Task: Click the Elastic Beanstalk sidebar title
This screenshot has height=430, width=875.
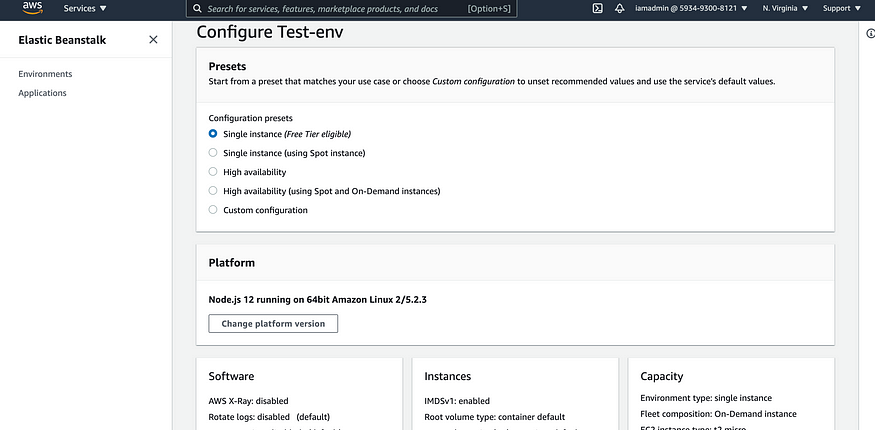Action: (x=62, y=40)
